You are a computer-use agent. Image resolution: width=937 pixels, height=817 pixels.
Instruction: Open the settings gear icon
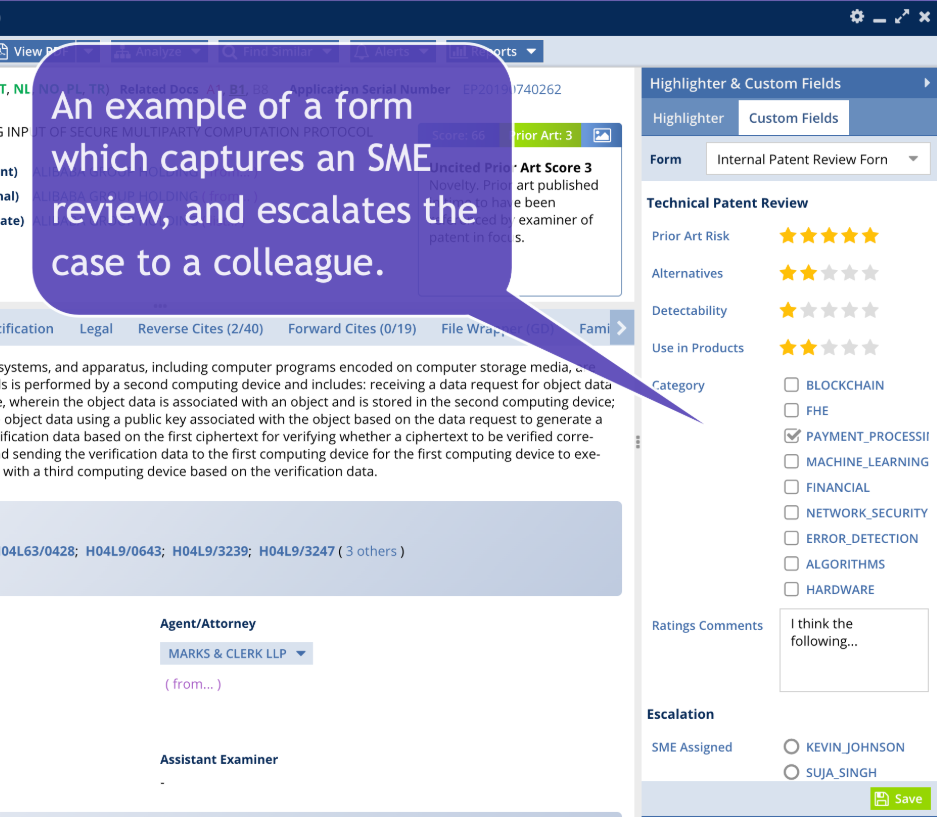point(857,17)
